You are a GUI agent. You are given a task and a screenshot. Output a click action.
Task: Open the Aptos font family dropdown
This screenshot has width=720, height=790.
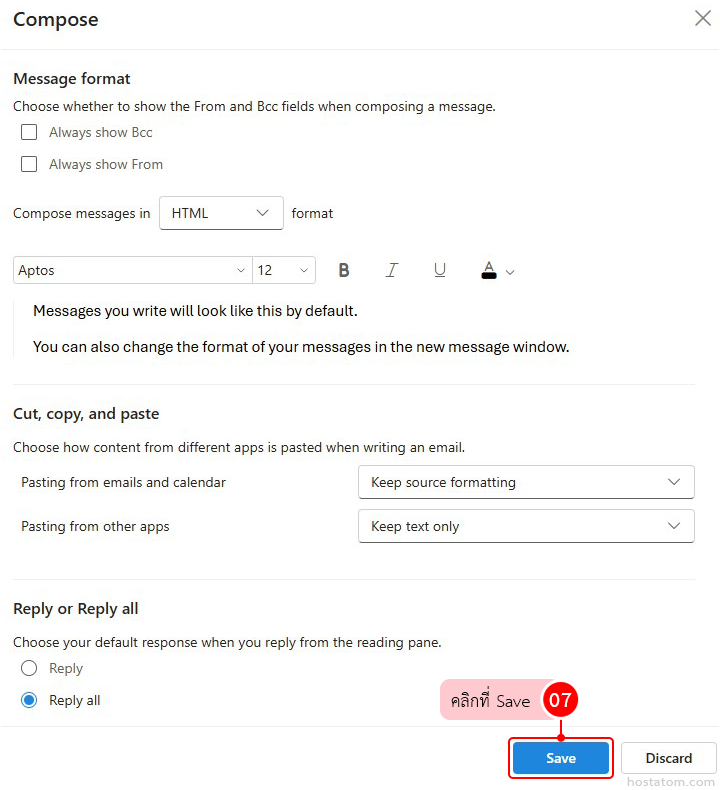tap(133, 271)
